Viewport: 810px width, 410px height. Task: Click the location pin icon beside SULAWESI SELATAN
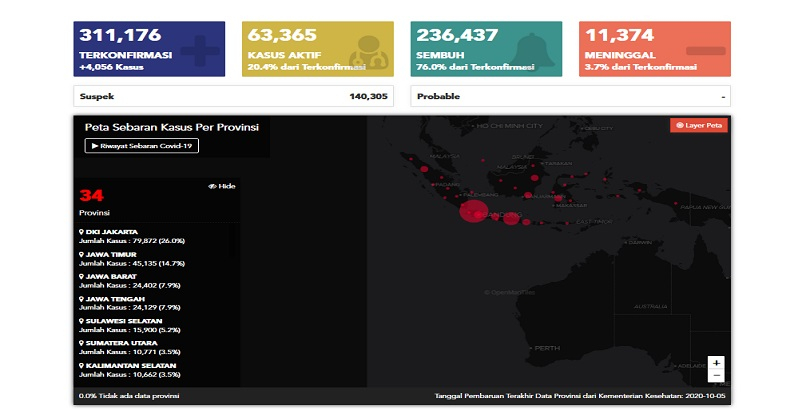click(82, 321)
